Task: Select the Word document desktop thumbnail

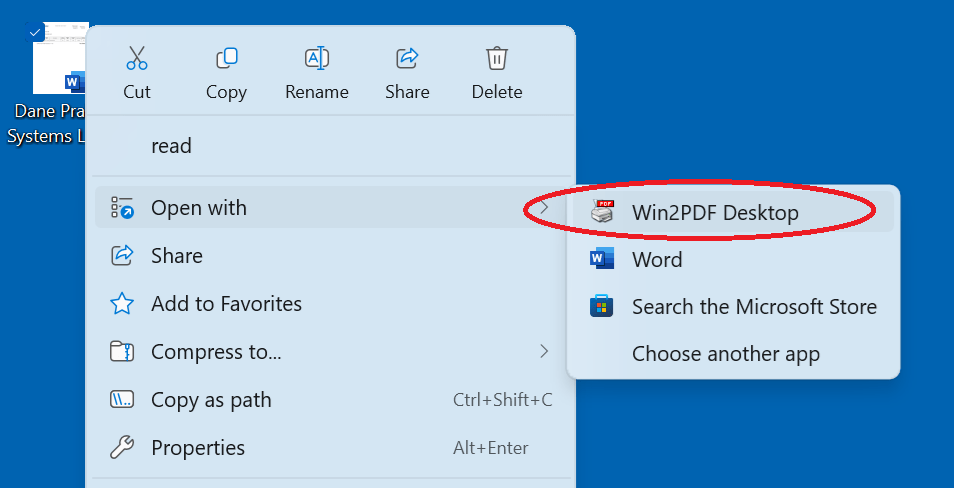Action: [58, 62]
